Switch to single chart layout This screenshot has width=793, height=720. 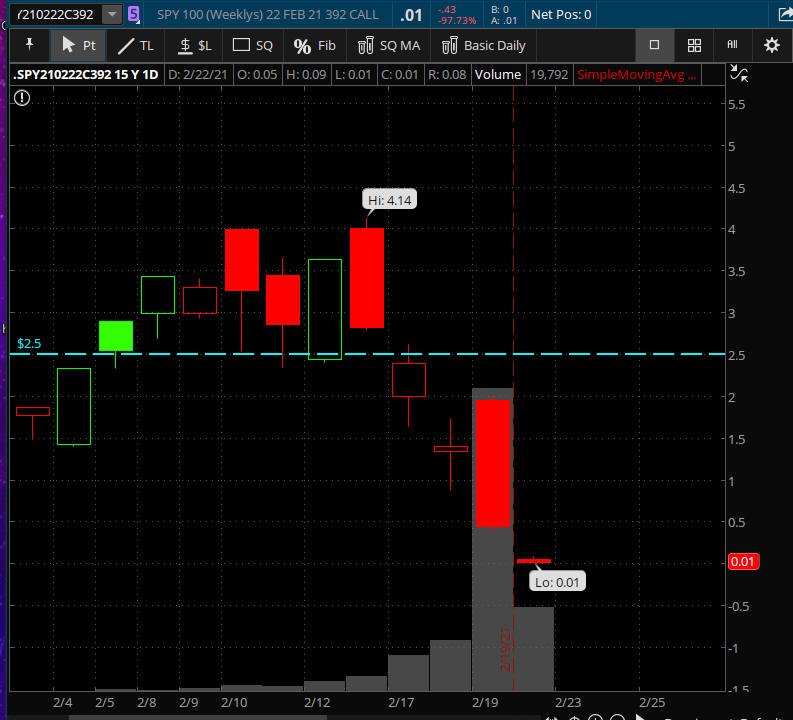coord(654,45)
